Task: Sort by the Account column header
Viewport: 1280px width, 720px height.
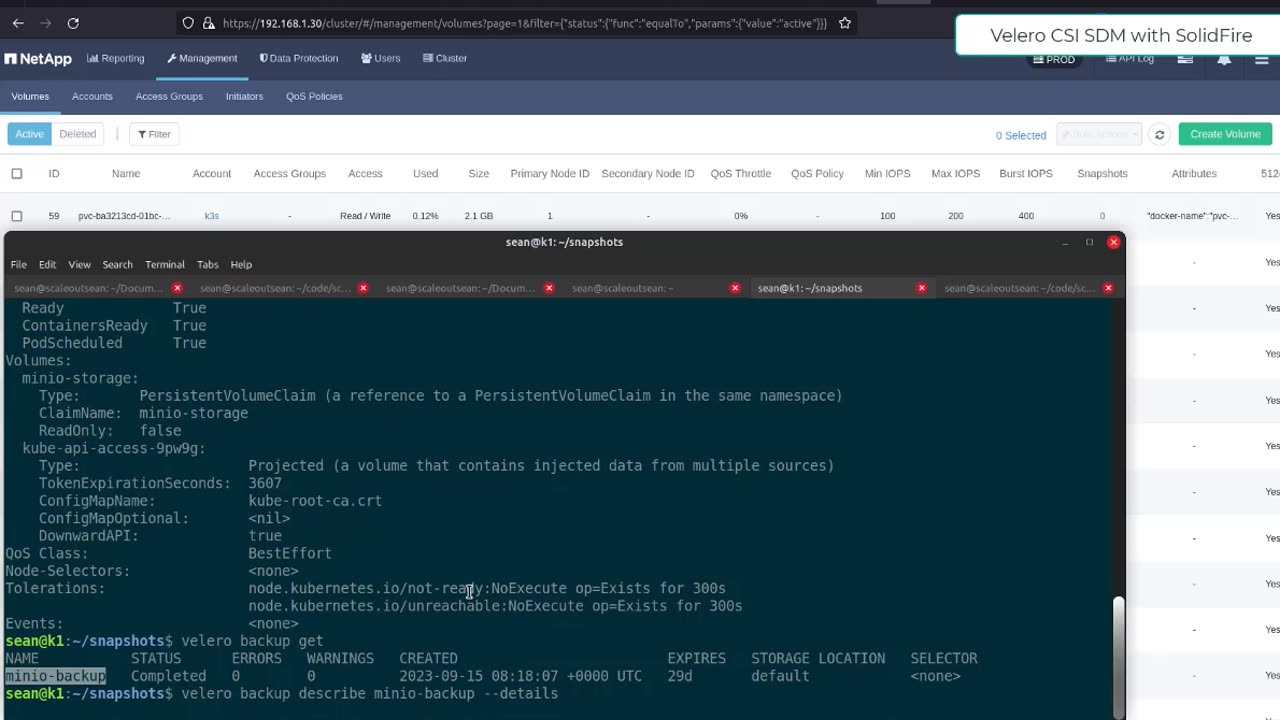Action: click(212, 174)
